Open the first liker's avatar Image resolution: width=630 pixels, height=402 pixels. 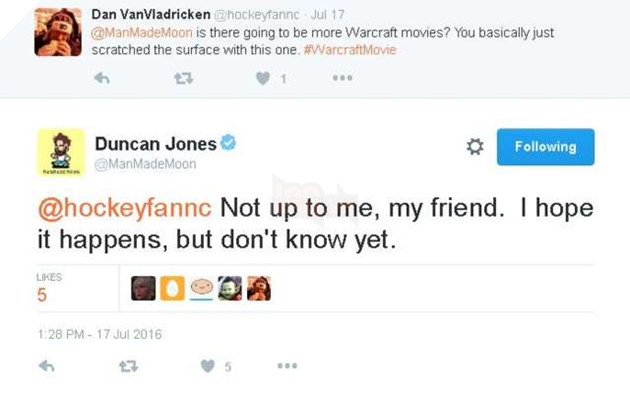[x=143, y=288]
